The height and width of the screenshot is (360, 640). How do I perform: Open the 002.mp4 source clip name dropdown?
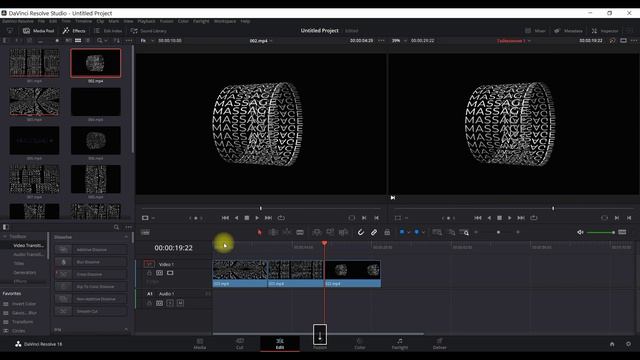click(x=261, y=41)
